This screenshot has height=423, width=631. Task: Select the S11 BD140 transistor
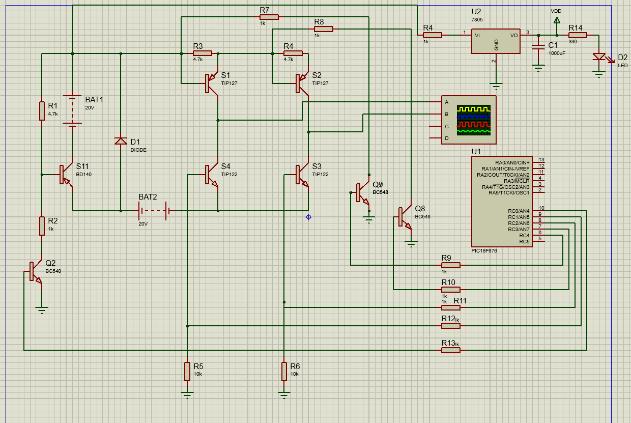click(66, 175)
